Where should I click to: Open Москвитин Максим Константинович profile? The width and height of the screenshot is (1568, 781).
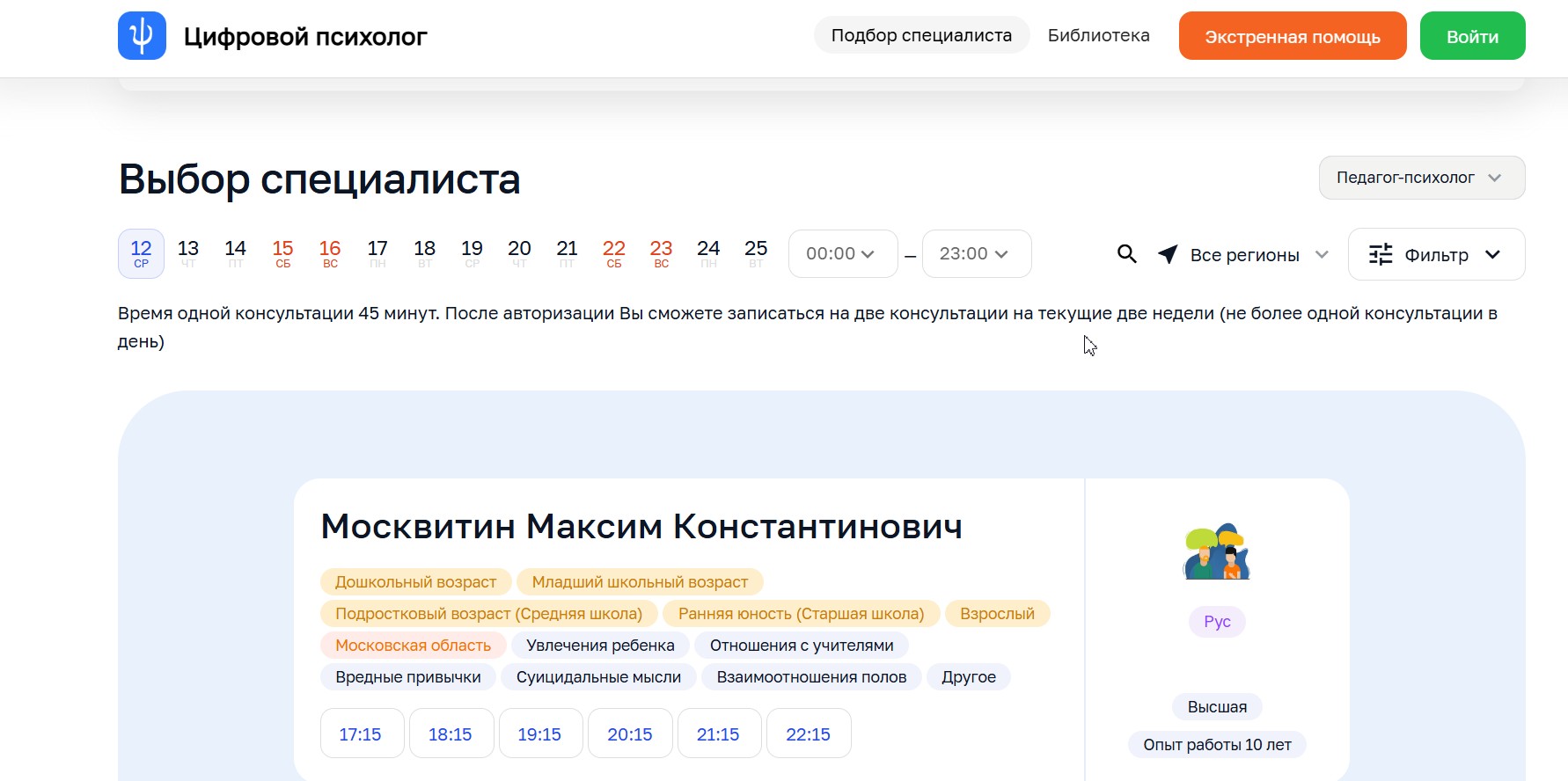coord(641,527)
